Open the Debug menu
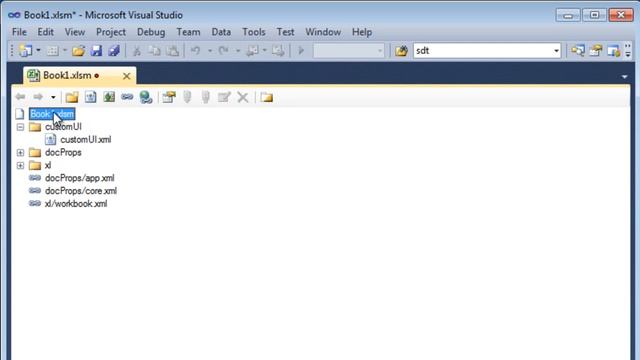 click(x=151, y=32)
